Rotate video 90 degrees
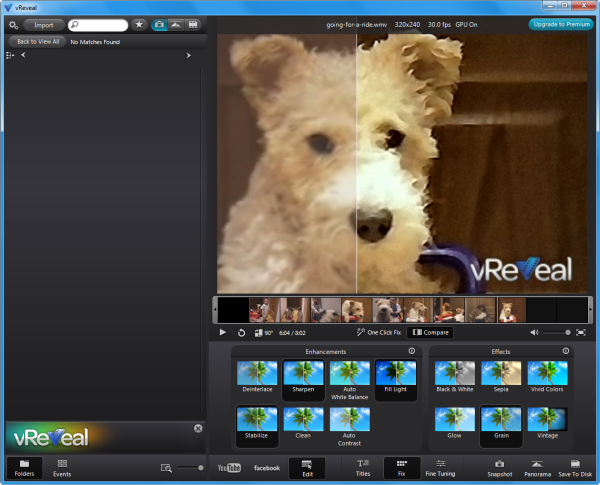Viewport: 600px width, 485px height. click(x=264, y=332)
